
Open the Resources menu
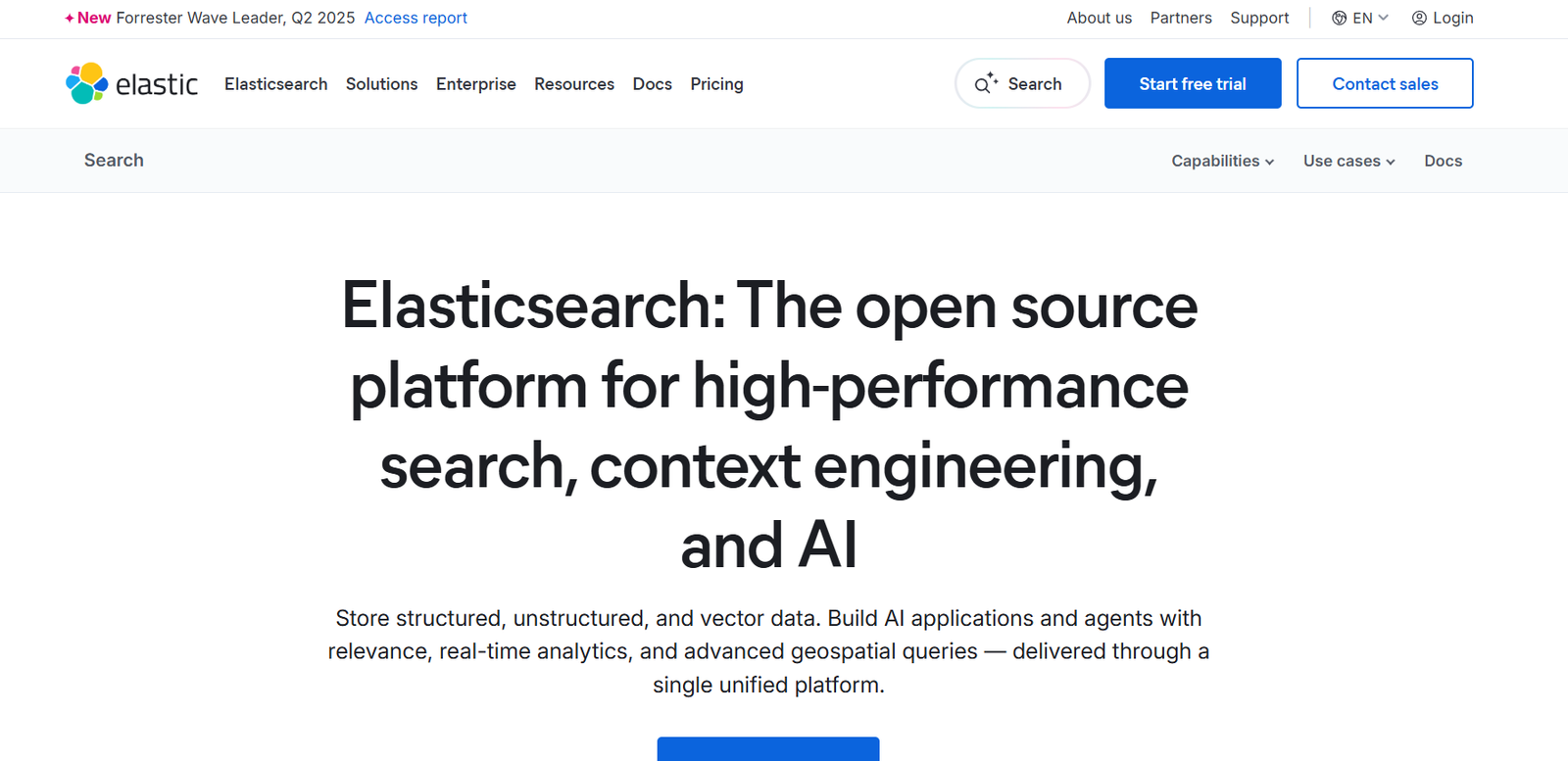click(x=574, y=84)
